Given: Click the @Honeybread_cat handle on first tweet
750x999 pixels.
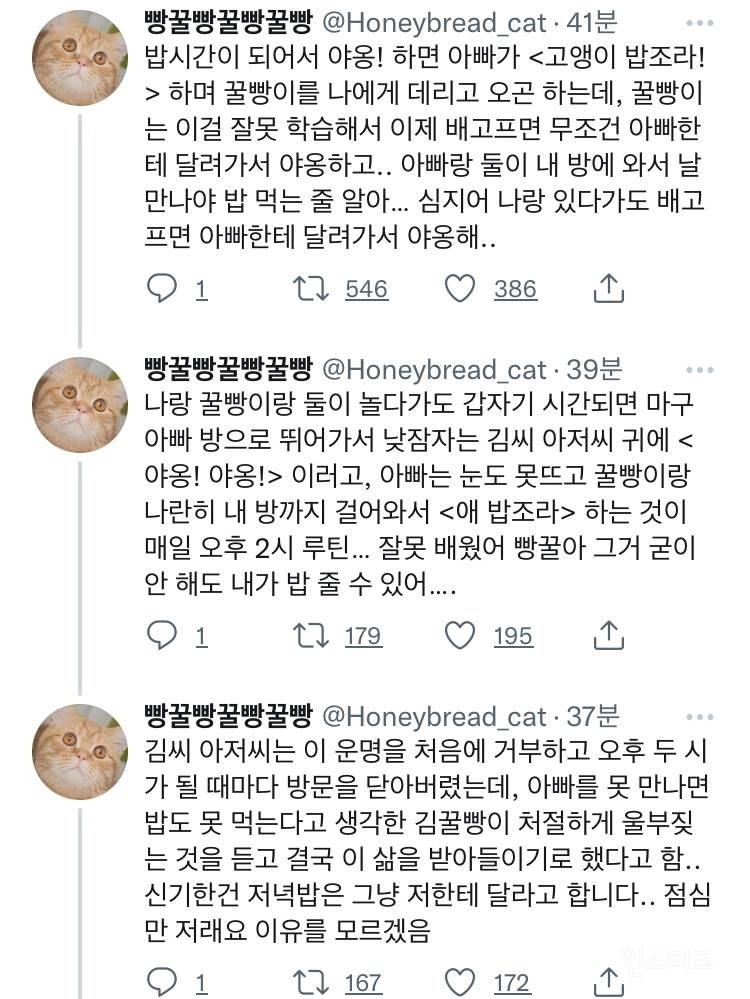Looking at the screenshot, I should (x=431, y=23).
